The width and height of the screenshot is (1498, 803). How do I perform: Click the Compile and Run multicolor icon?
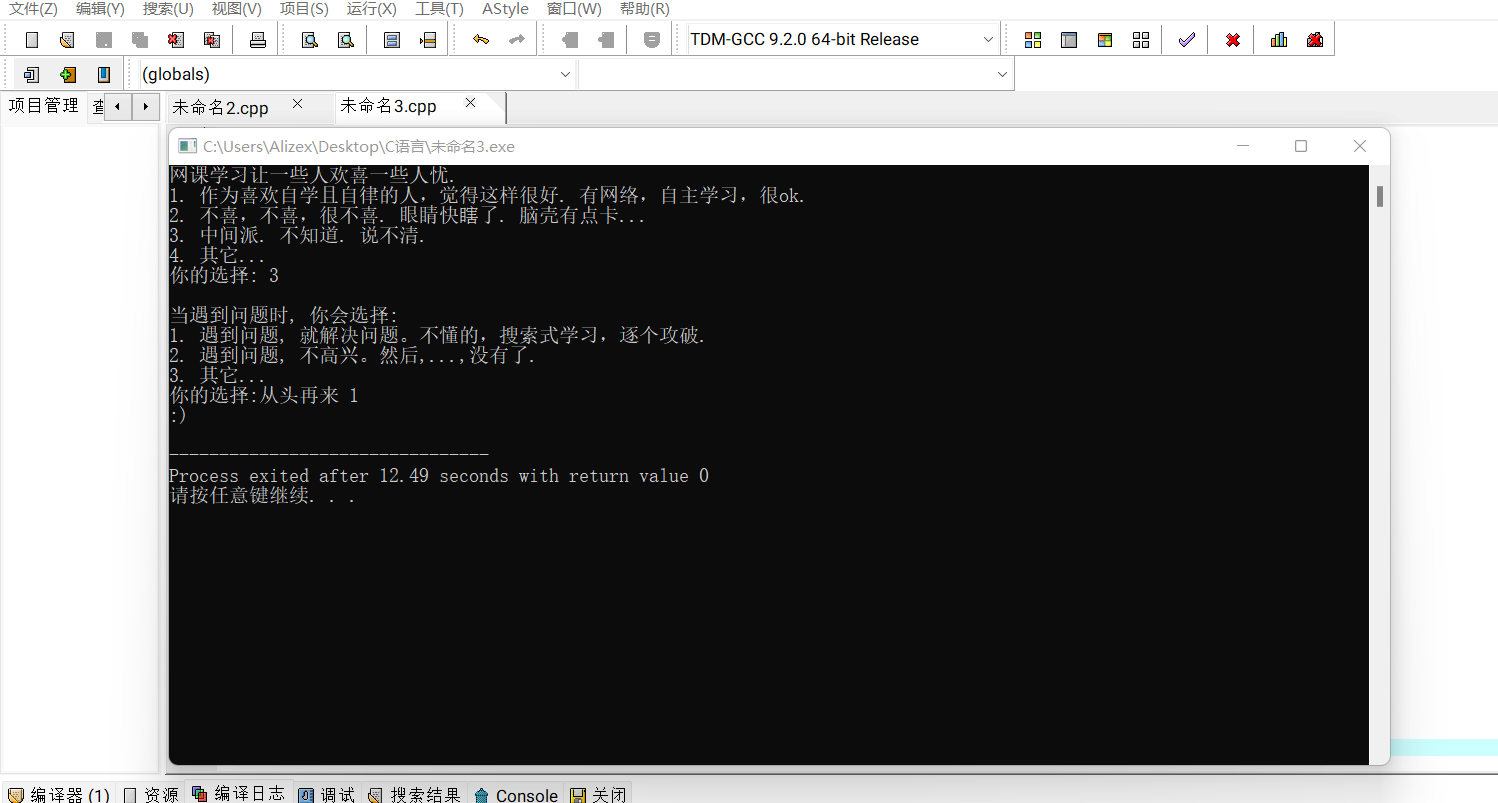(1105, 40)
